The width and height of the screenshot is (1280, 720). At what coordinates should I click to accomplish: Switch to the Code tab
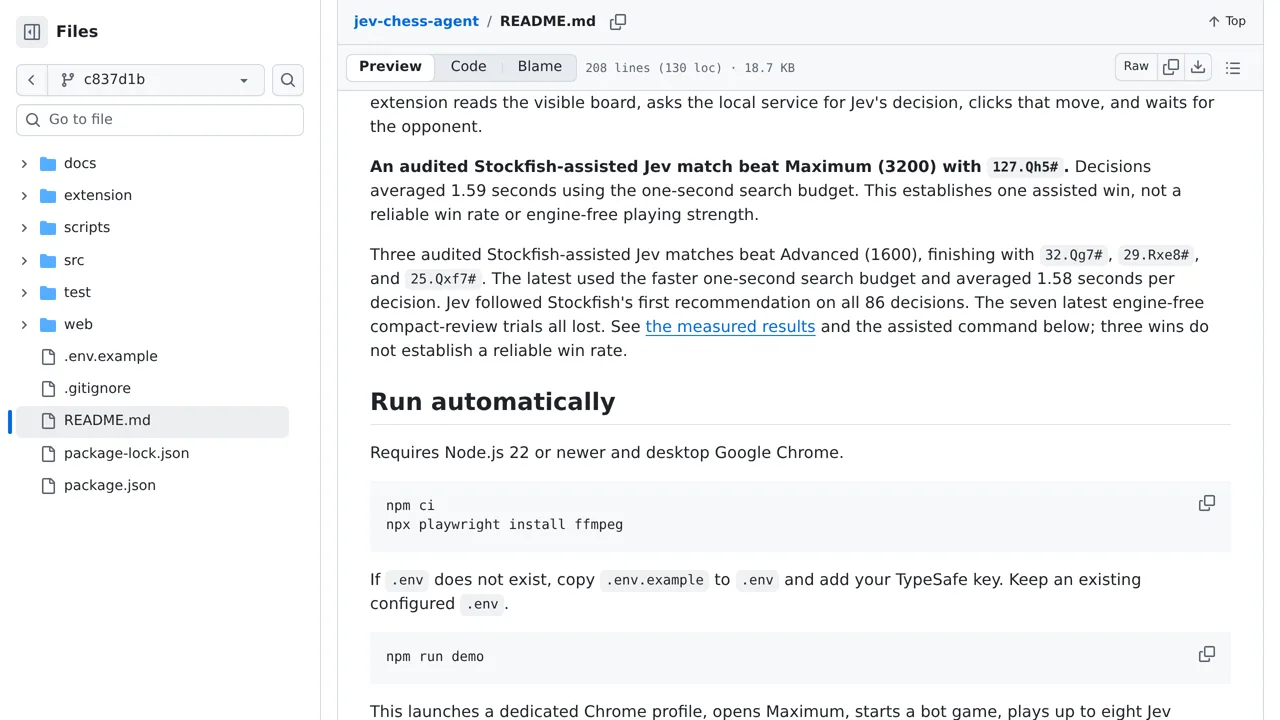[x=468, y=67]
